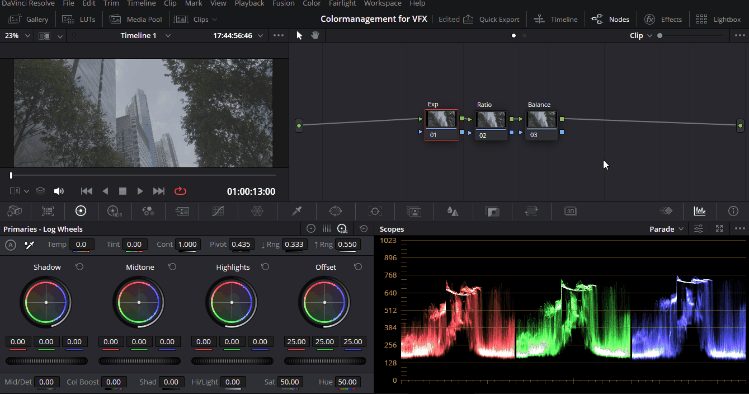Pick white balance eyedropper in Primaries
Screen dimensions: 749x394
tap(29, 245)
